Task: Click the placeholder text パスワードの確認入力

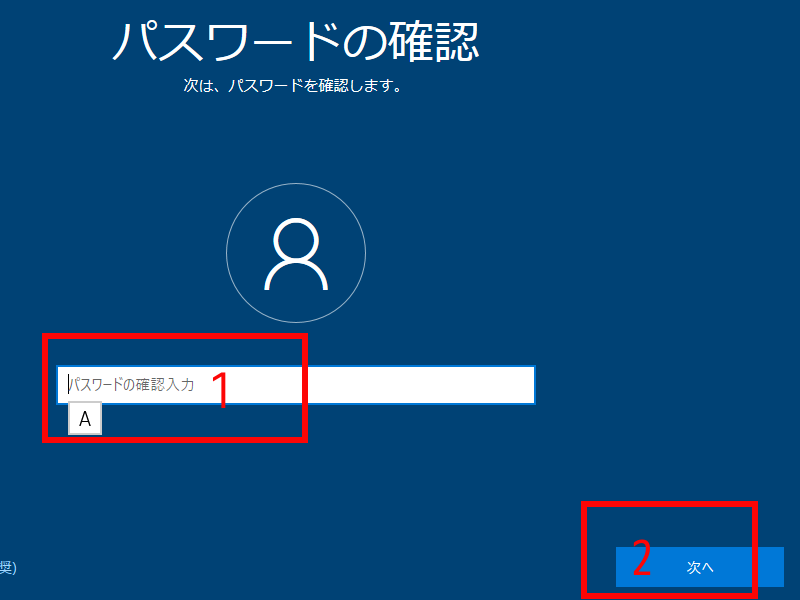Action: pyautogui.click(x=131, y=384)
